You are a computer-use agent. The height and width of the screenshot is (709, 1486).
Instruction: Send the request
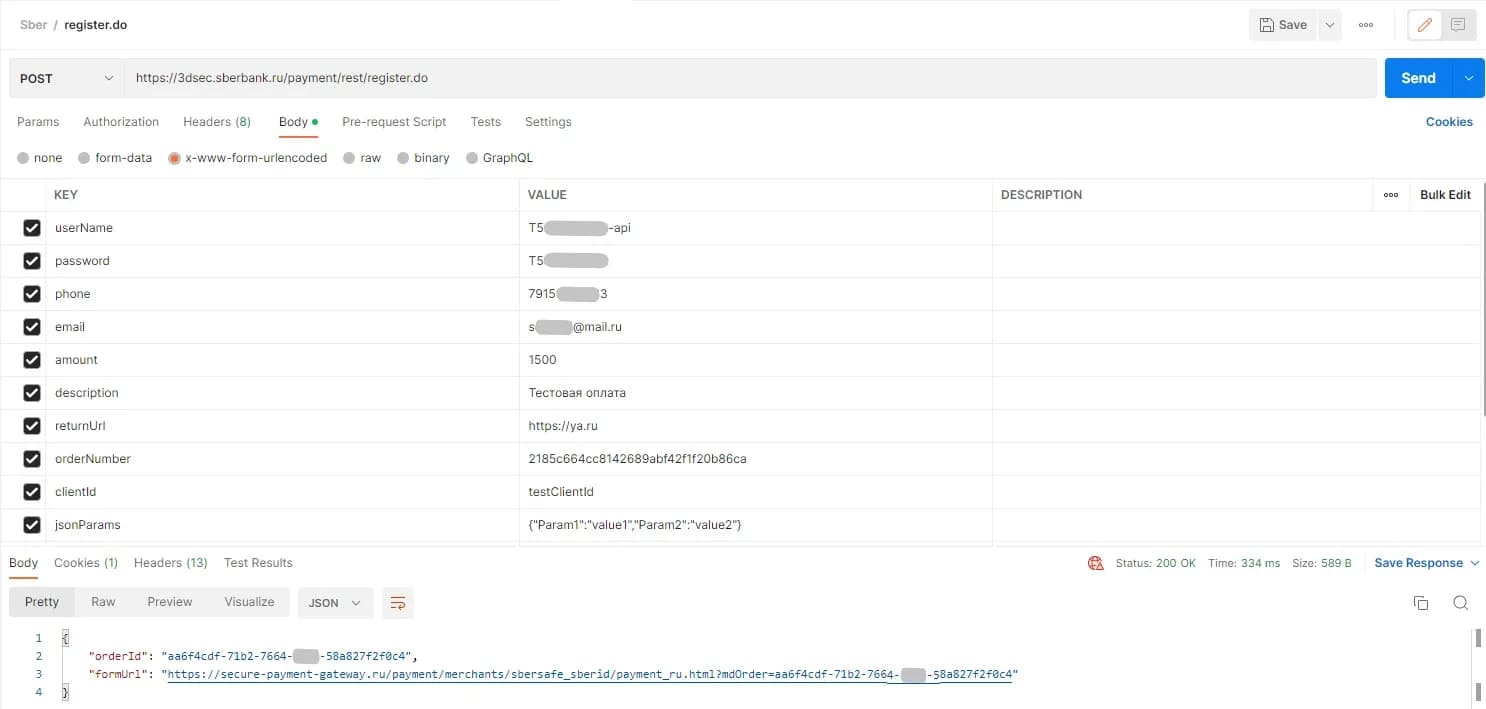(1418, 78)
